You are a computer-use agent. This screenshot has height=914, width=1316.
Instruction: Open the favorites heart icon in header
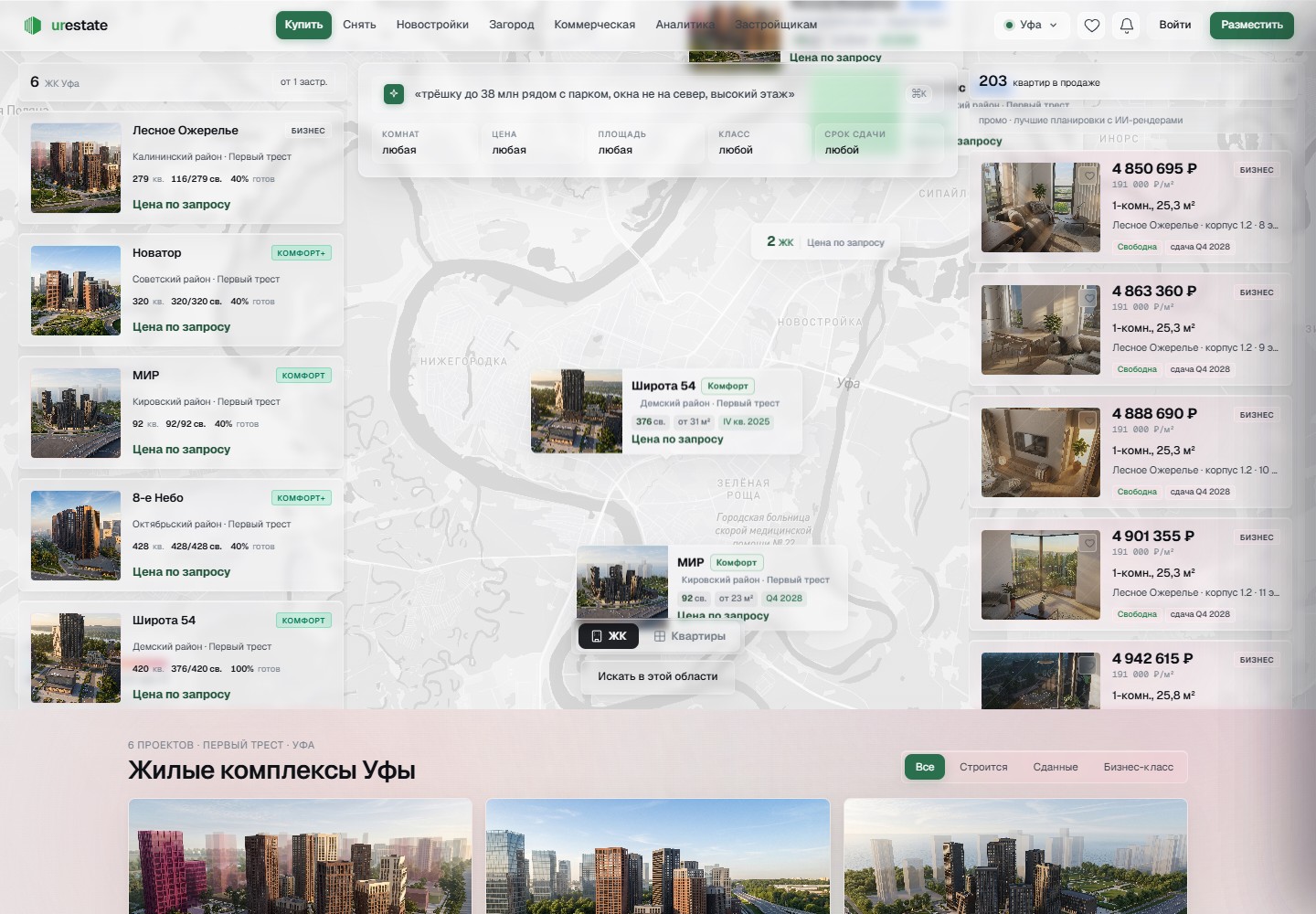1091,26
